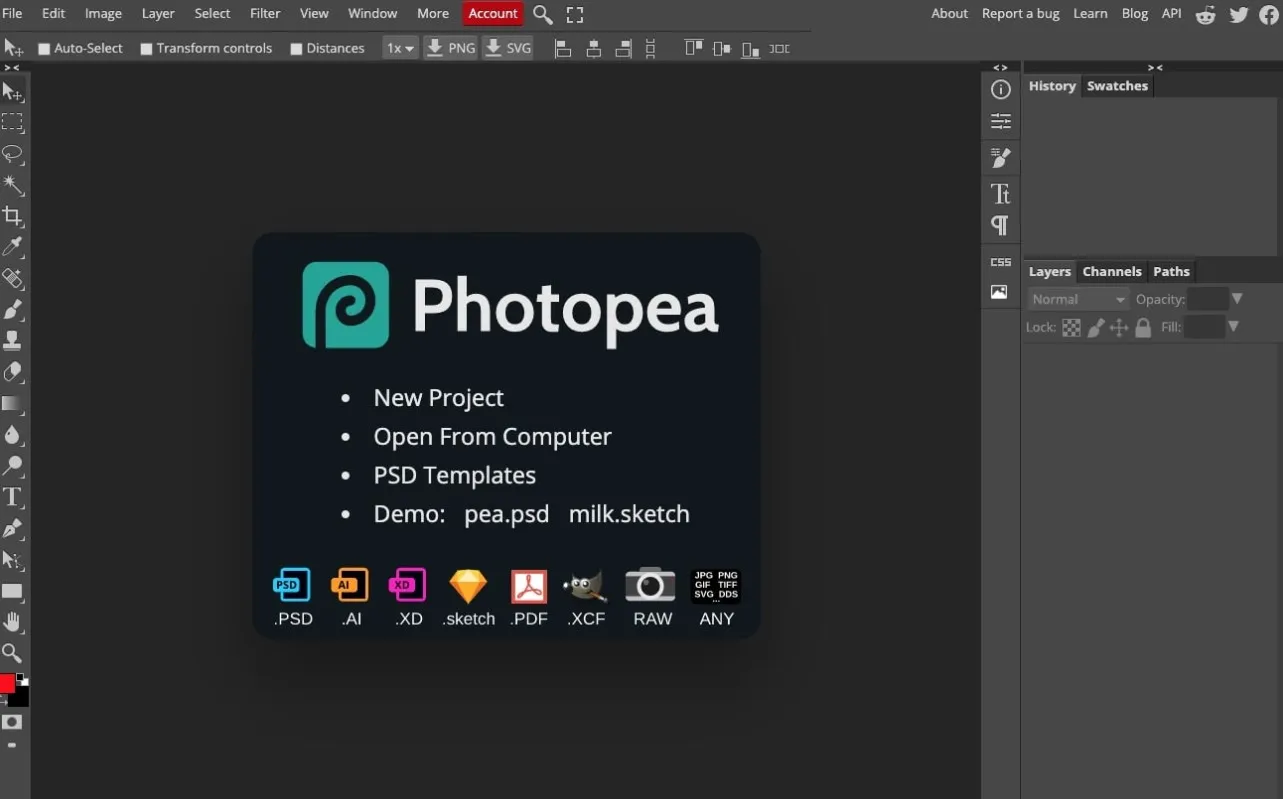Enable the Auto-Select checkbox
Viewport: 1283px width, 799px height.
[44, 49]
